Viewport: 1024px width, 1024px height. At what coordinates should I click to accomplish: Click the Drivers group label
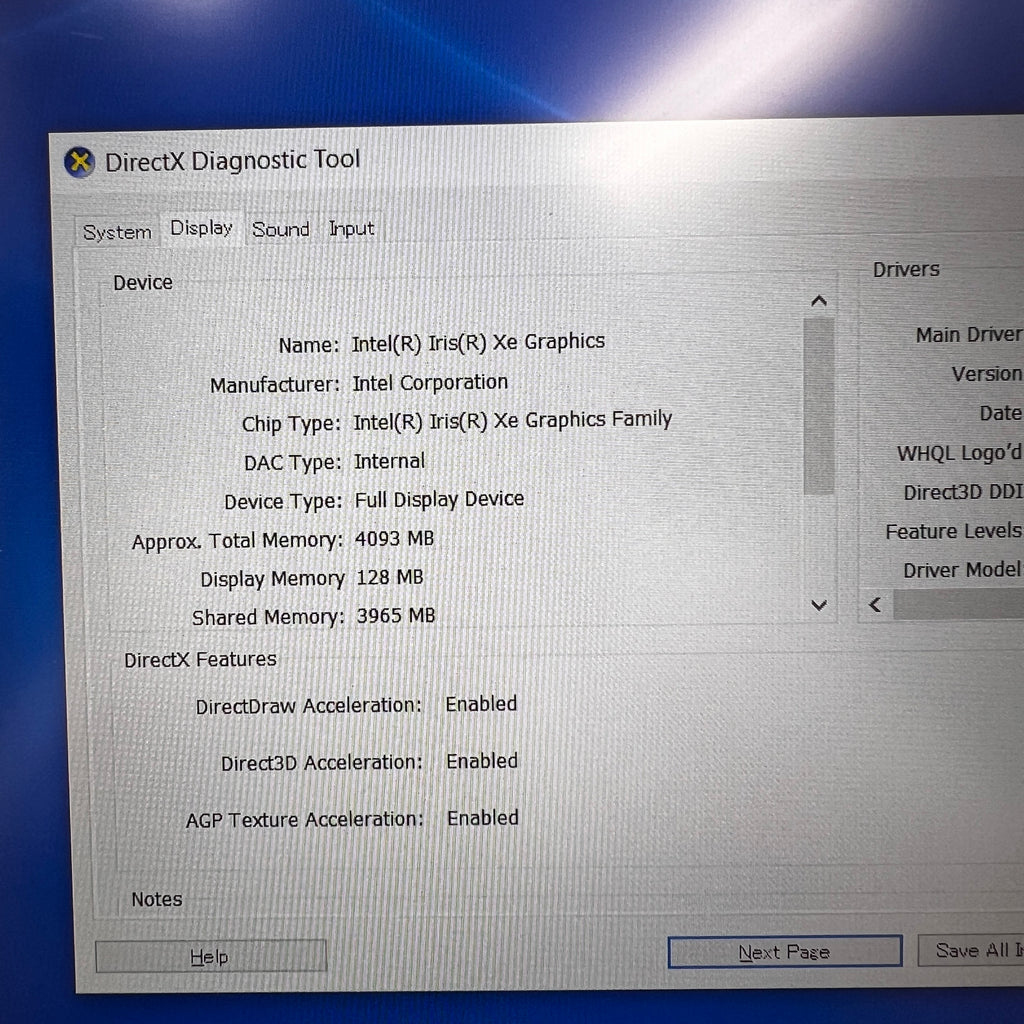(x=906, y=269)
